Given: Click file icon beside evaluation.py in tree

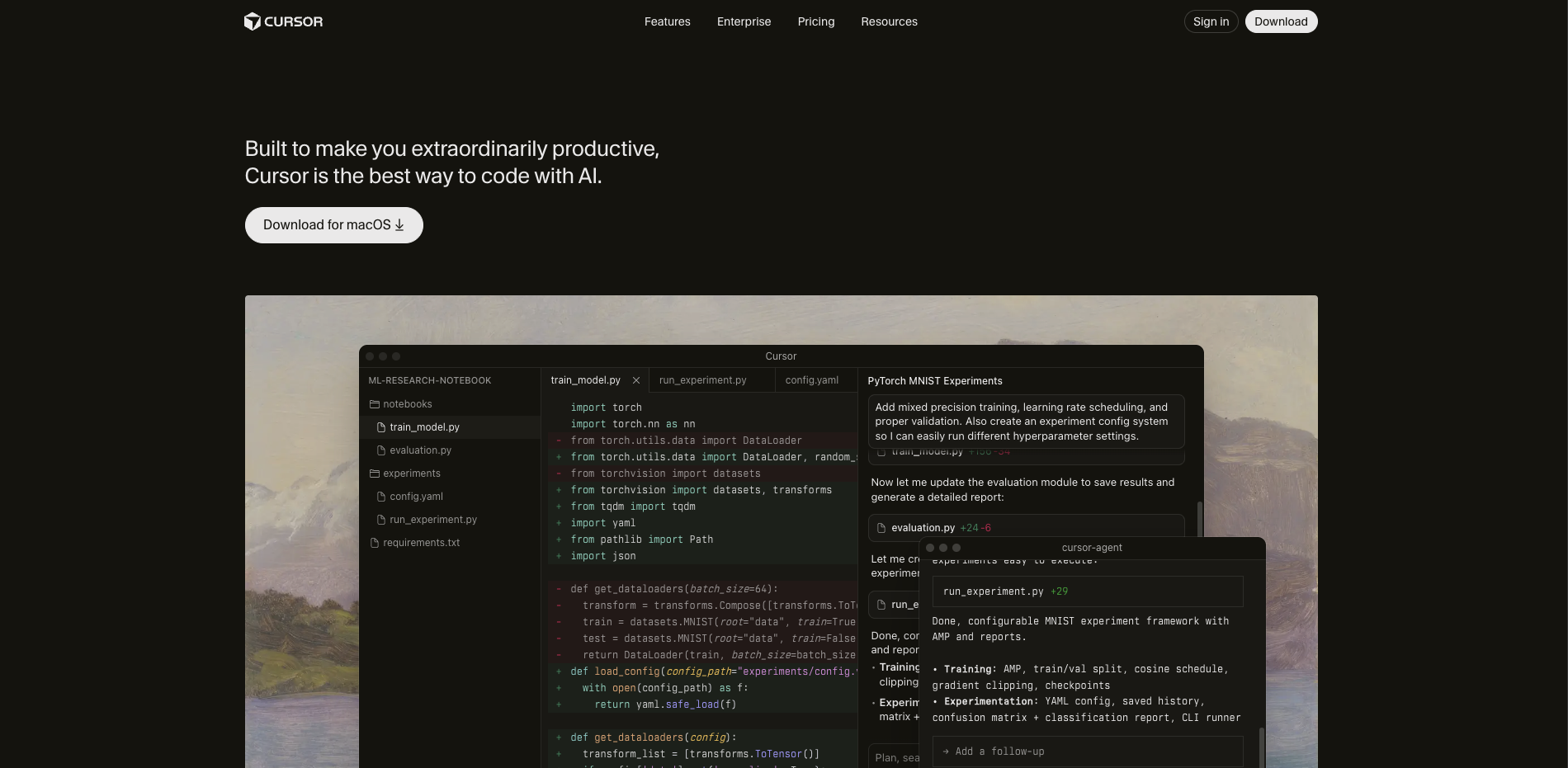Looking at the screenshot, I should pos(381,450).
